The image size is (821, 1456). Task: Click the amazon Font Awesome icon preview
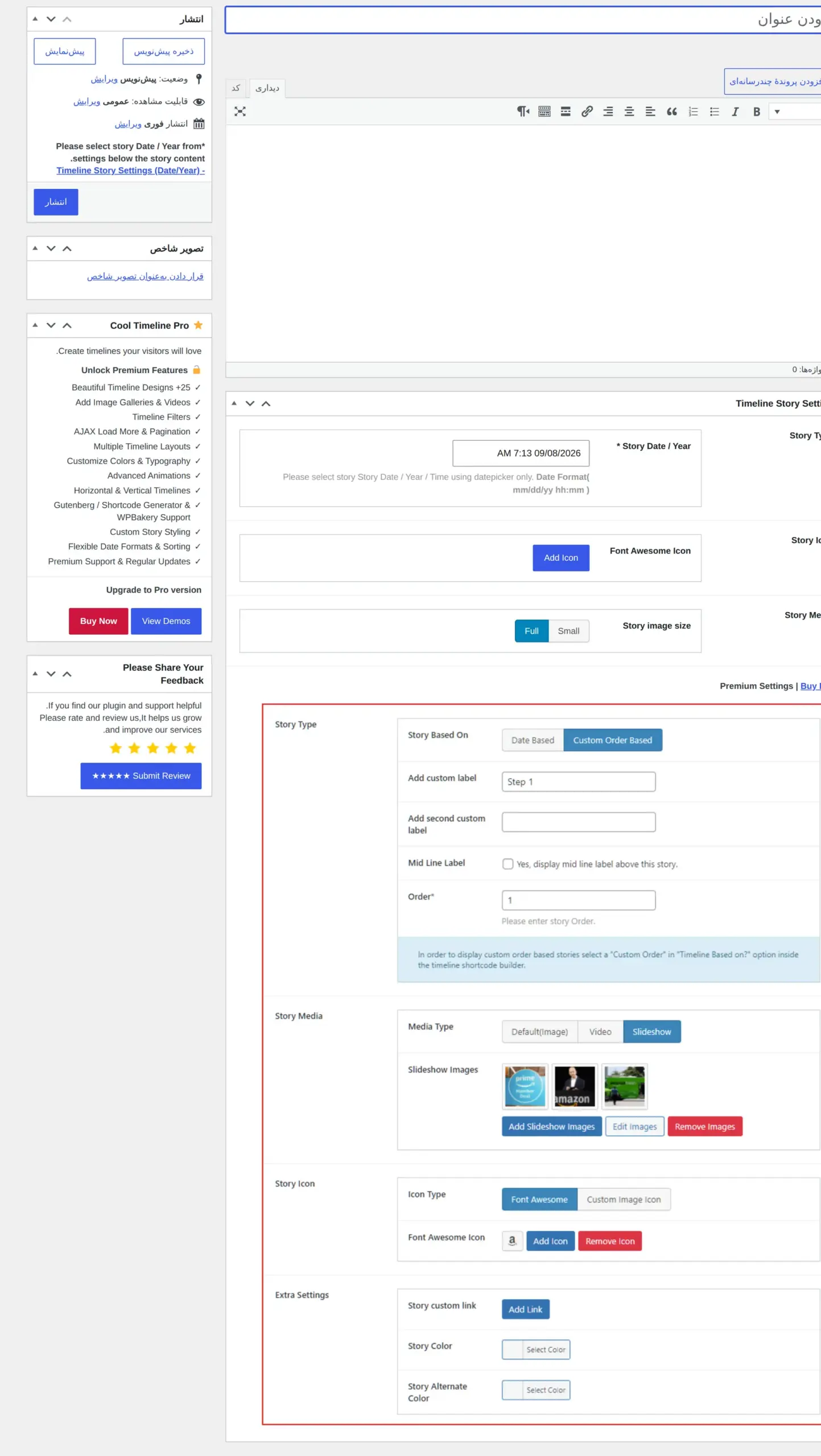[512, 1240]
